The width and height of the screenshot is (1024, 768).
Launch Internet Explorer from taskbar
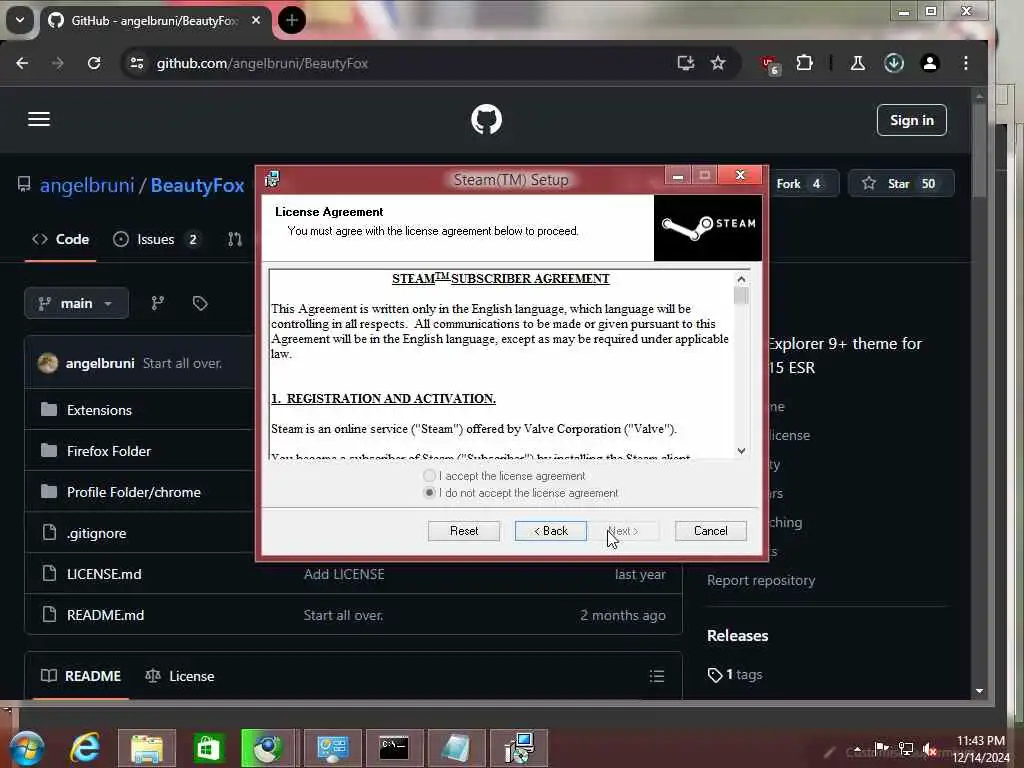pos(86,748)
